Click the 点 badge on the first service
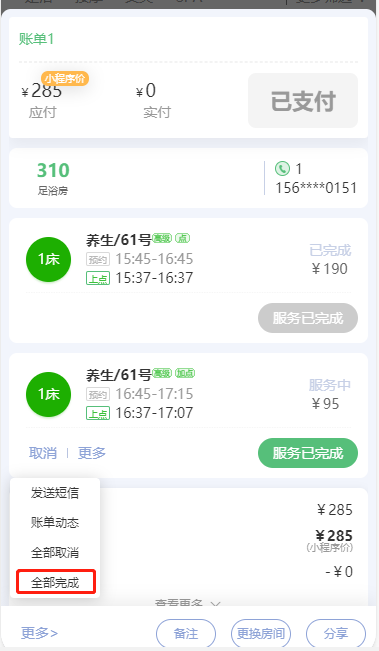Screen dimensions: 379x651 [x=183, y=238]
